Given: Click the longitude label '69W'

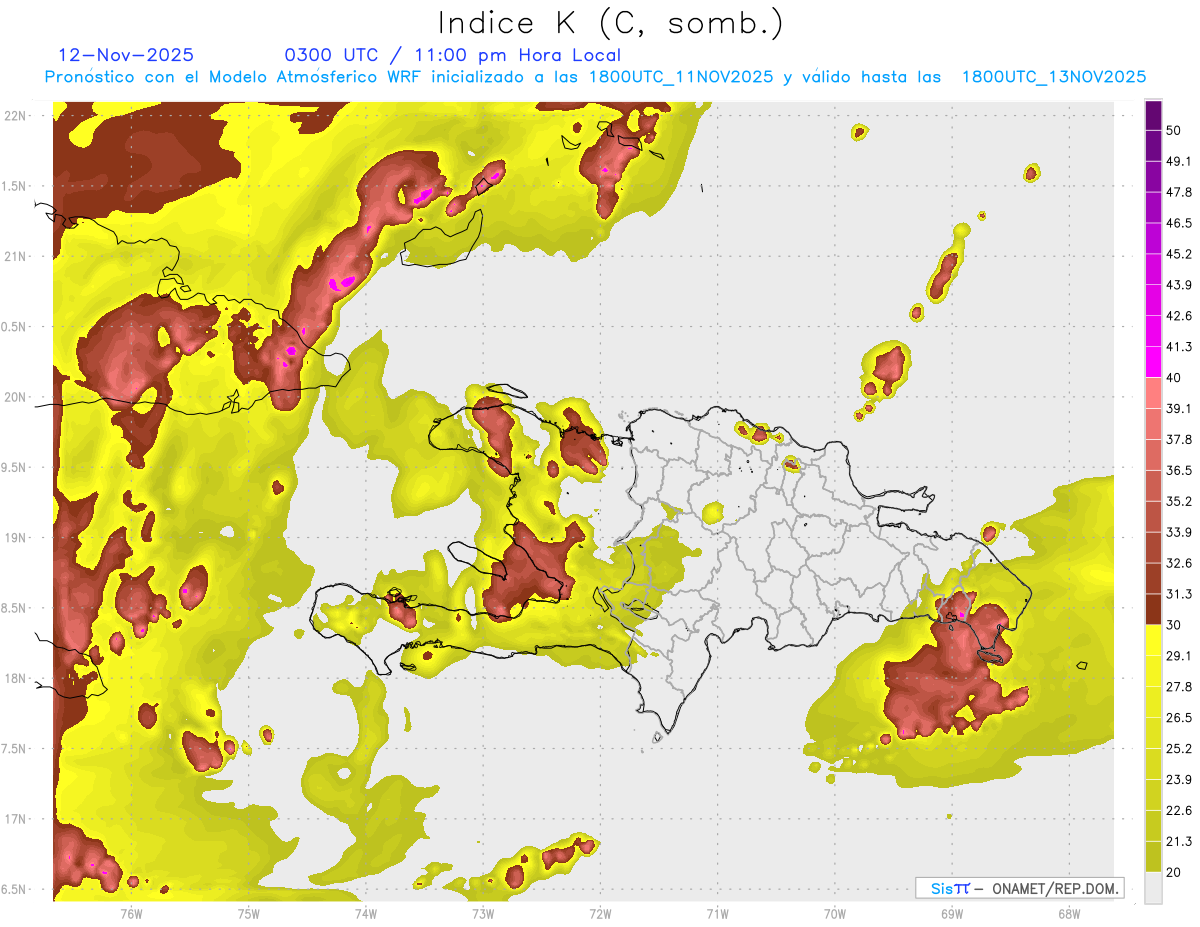Looking at the screenshot, I should click(x=951, y=914).
